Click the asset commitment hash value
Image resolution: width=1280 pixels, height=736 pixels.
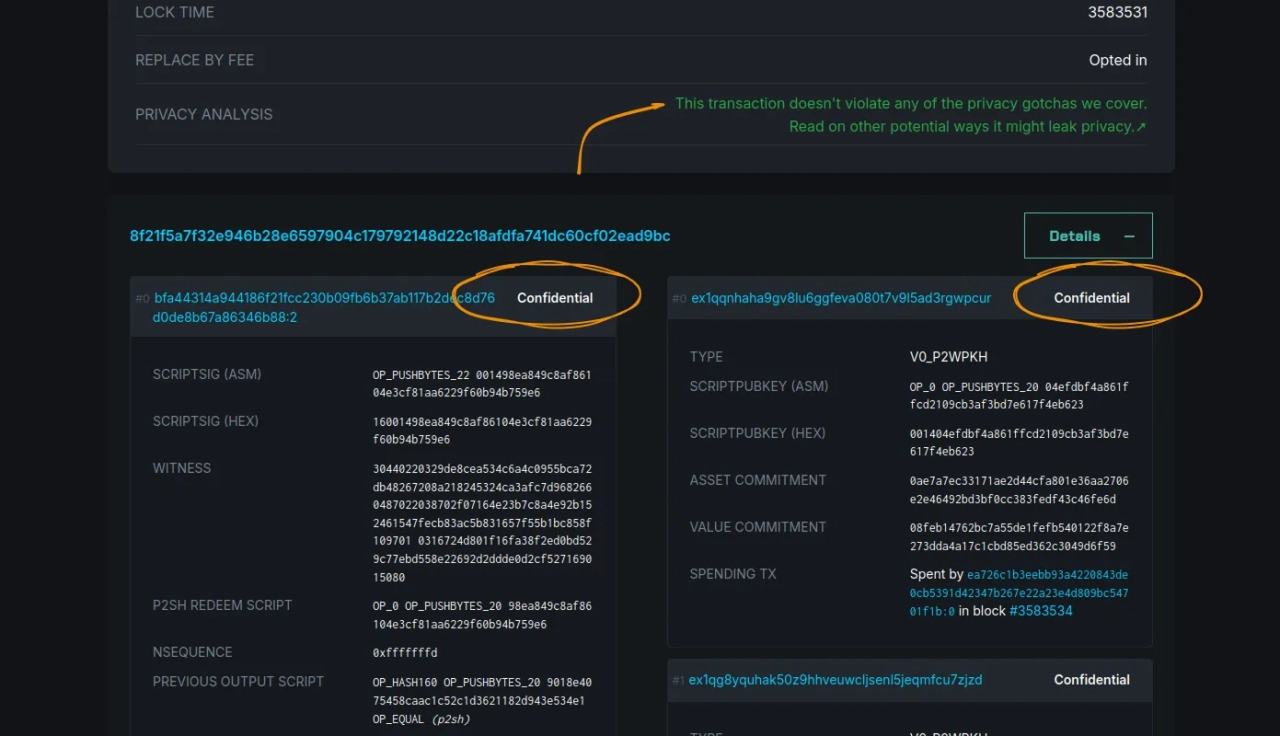click(1018, 490)
